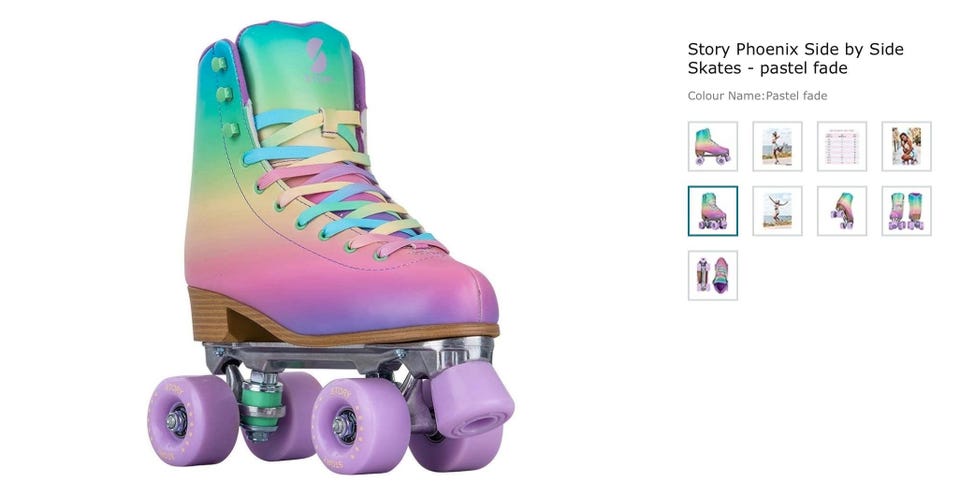Open the thumbnail of the model standing on one leg
The width and height of the screenshot is (960, 497).
777,146
